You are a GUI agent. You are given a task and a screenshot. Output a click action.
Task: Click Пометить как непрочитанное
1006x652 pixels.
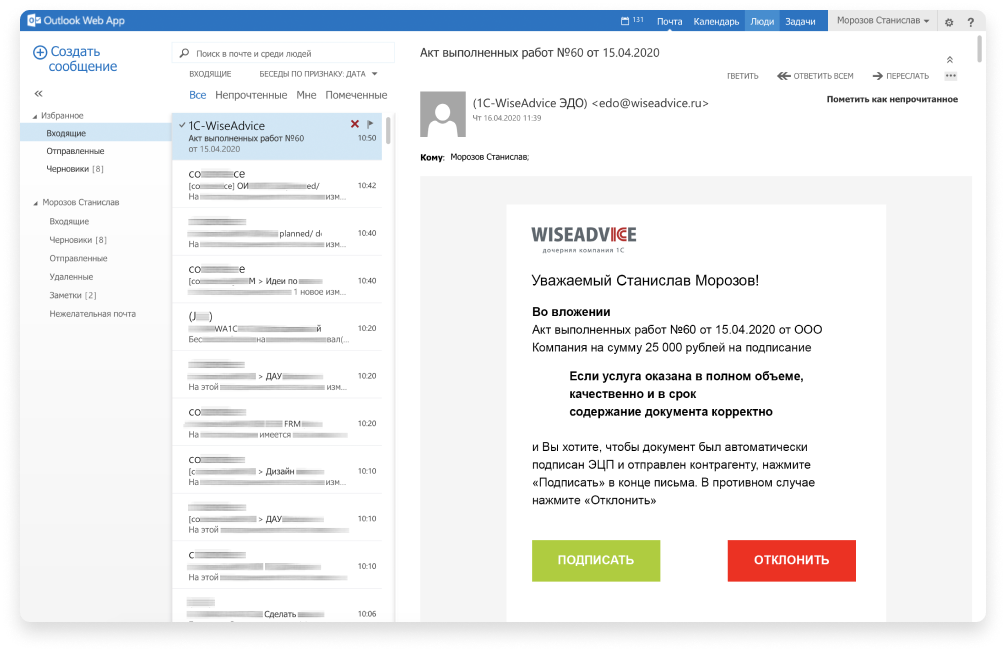(x=892, y=99)
